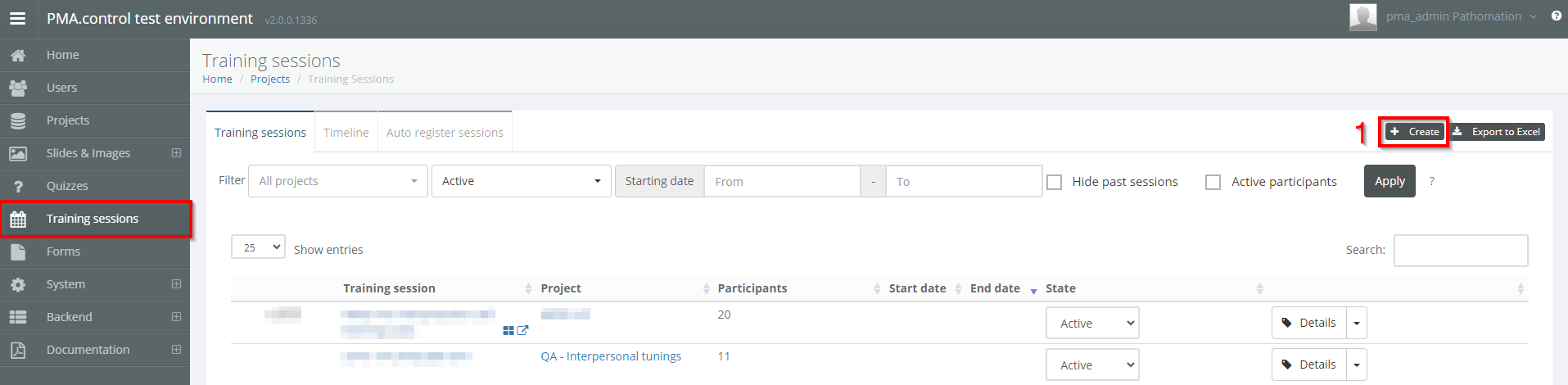Click the Users group icon
The height and width of the screenshot is (385, 1568).
[x=18, y=88]
